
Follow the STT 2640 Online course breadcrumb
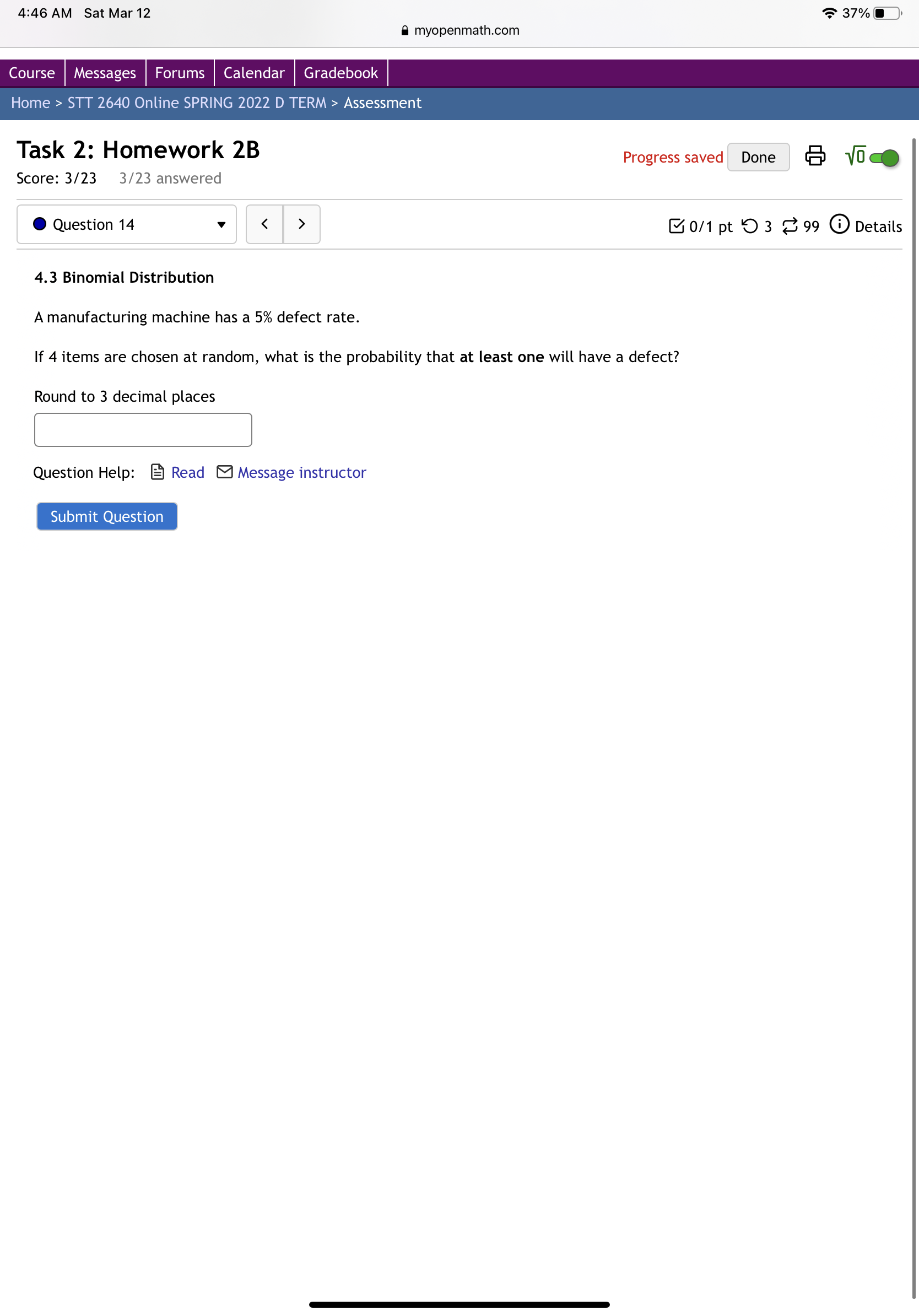[x=197, y=103]
